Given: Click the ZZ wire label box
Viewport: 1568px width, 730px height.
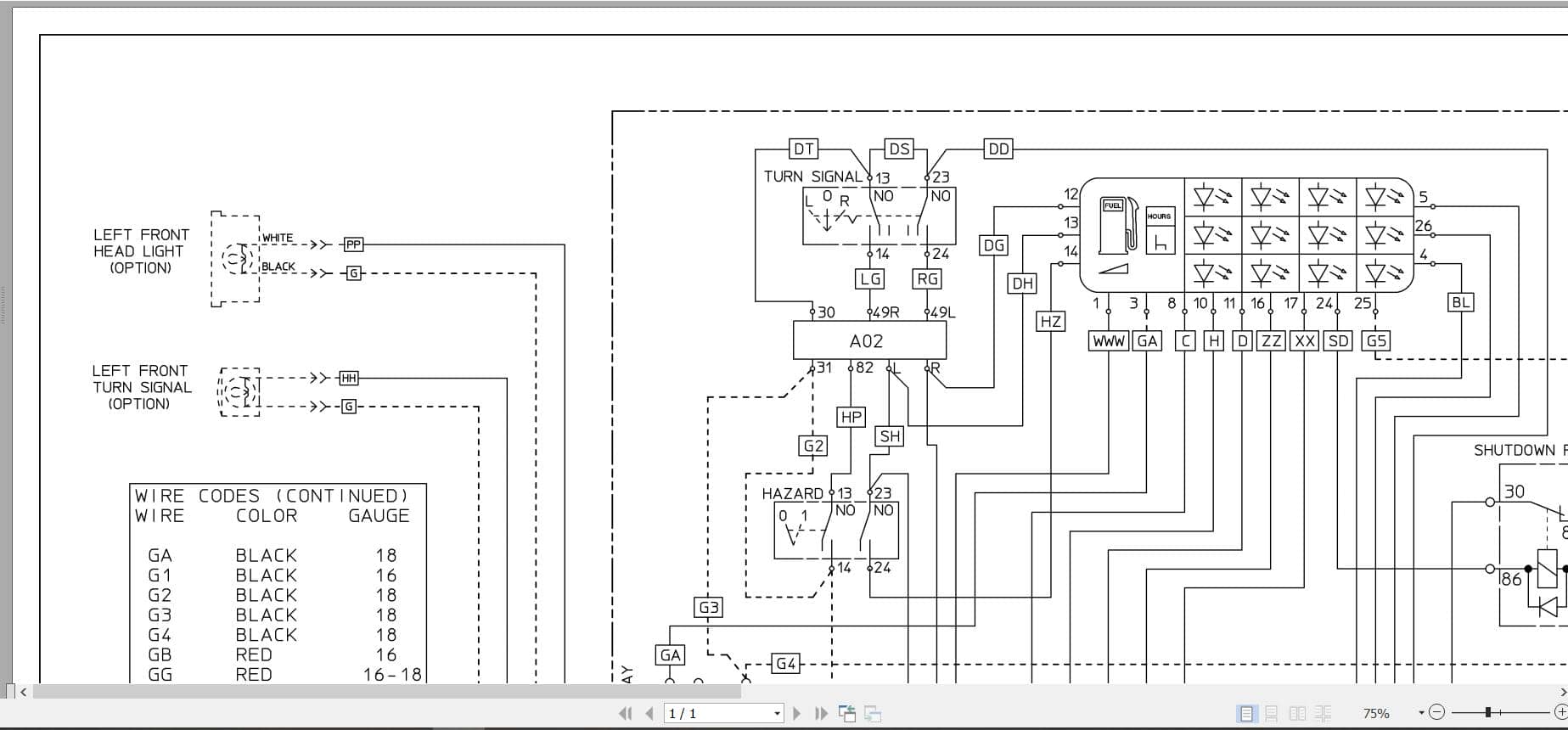Looking at the screenshot, I should (x=1271, y=341).
